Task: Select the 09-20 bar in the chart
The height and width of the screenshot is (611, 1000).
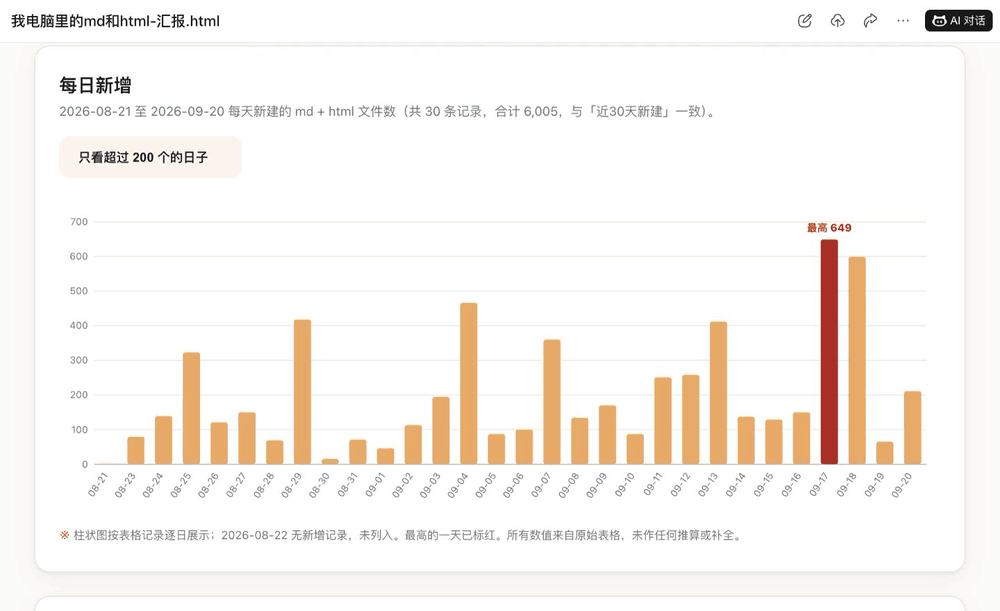Action: pyautogui.click(x=913, y=428)
